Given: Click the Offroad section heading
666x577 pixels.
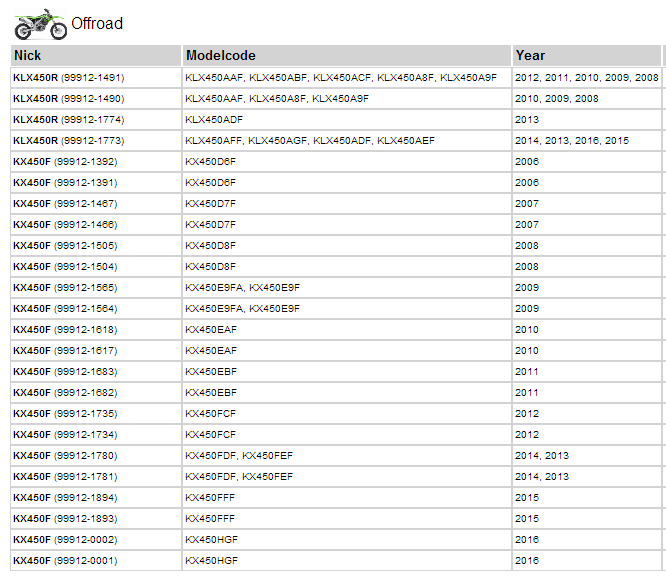Looking at the screenshot, I should pos(97,23).
